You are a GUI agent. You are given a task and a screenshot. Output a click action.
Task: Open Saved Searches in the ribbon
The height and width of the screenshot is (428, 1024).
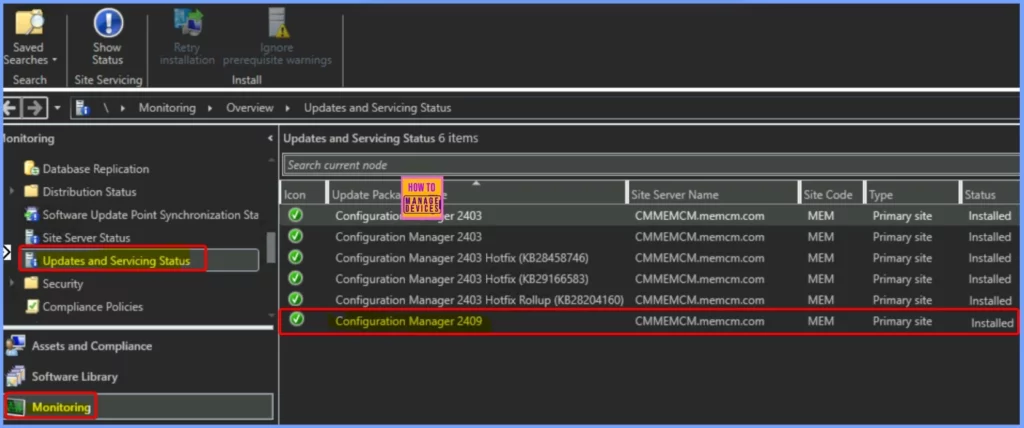pyautogui.click(x=29, y=38)
